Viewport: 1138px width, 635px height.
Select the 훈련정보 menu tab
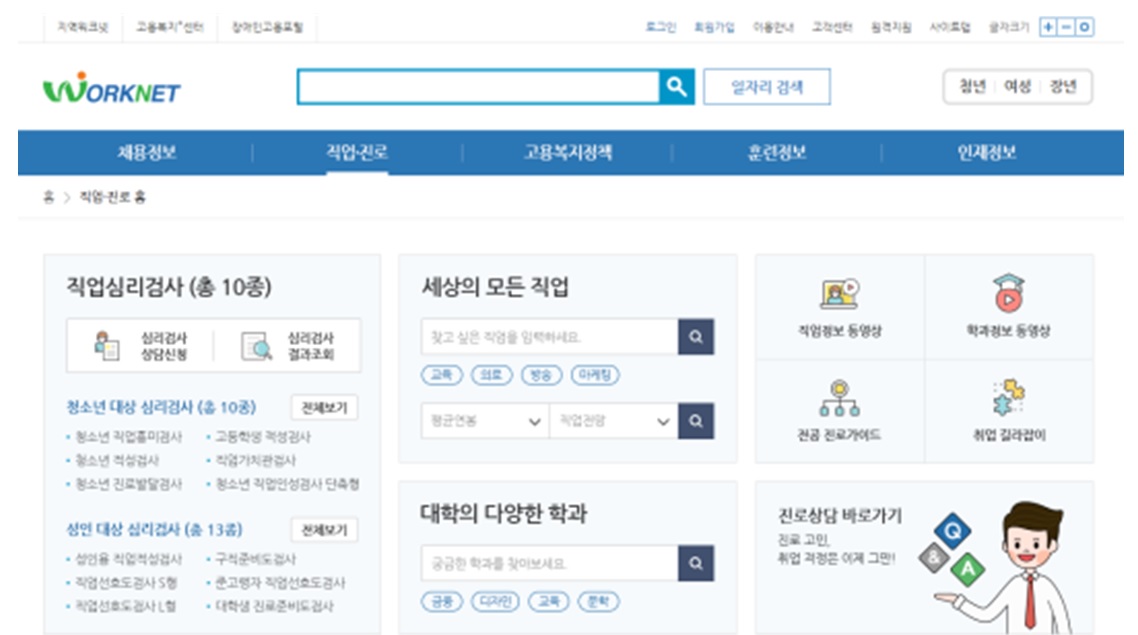point(777,153)
